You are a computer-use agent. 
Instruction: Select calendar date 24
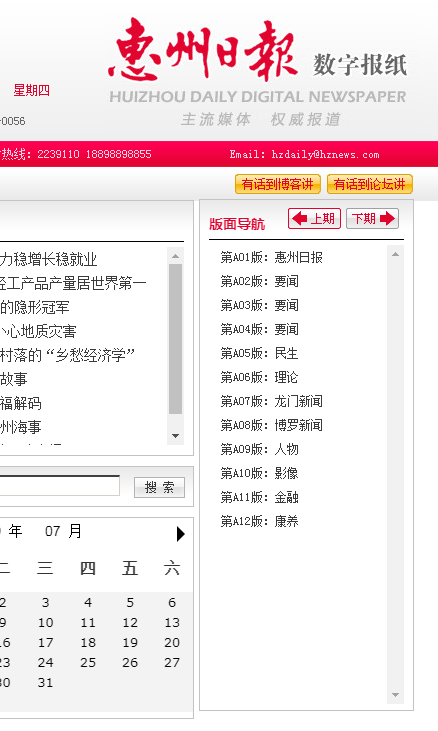tap(45, 662)
